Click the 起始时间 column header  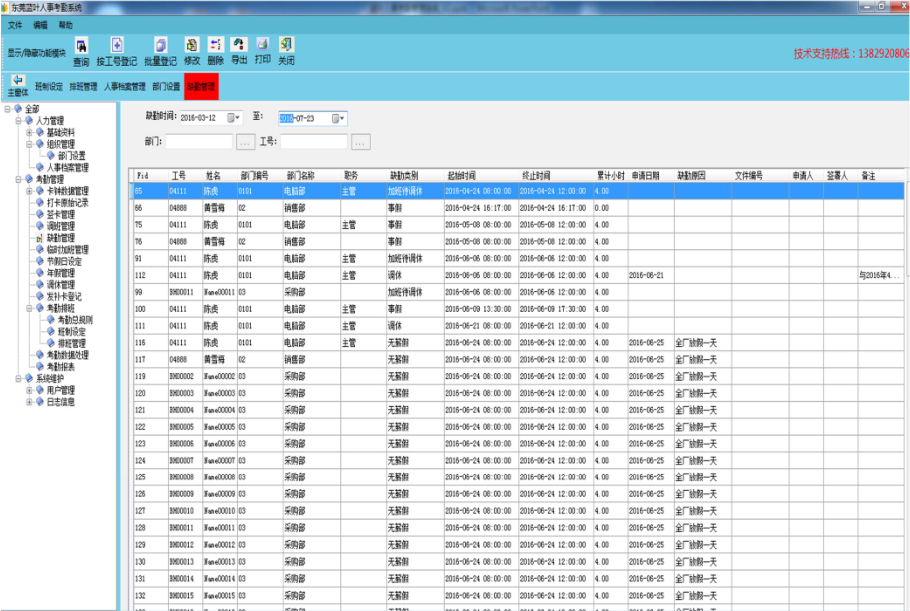pos(481,175)
